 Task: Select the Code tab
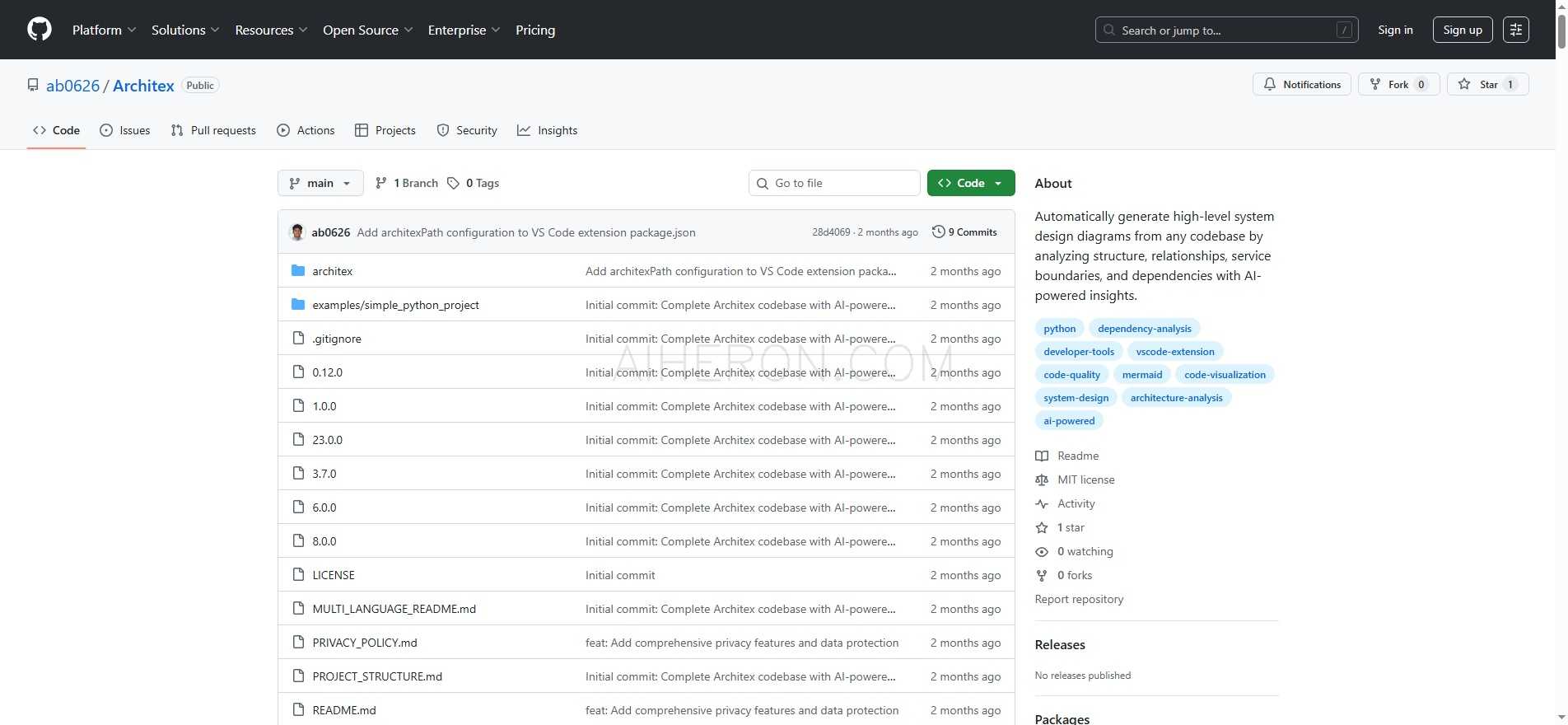[56, 130]
